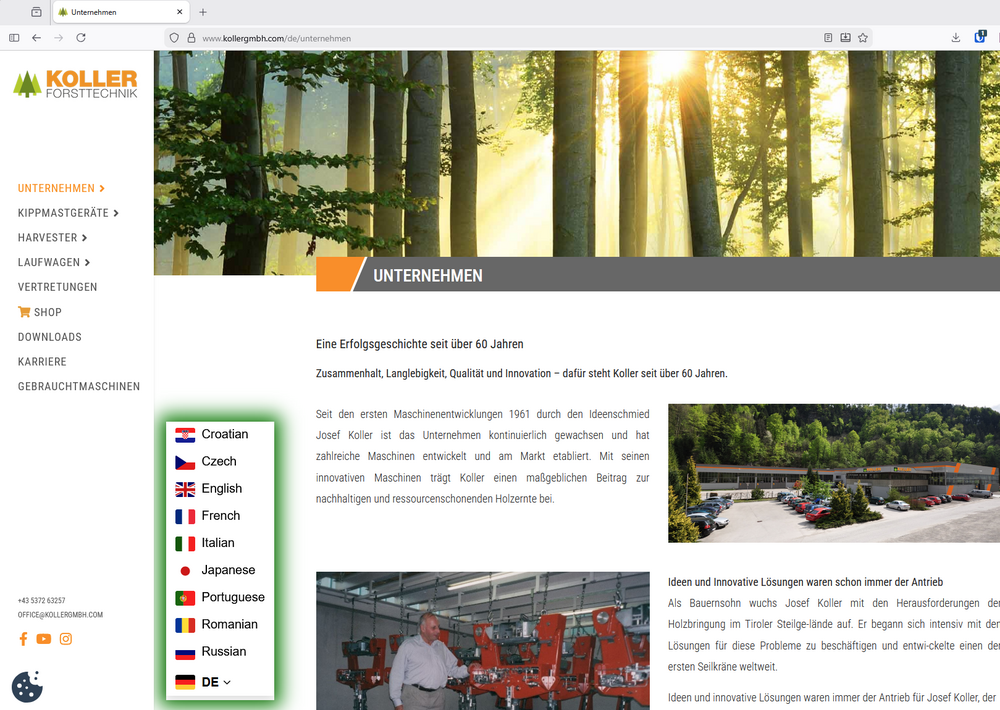This screenshot has width=1000, height=710.
Task: Toggle reader view in the address bar
Action: point(828,37)
